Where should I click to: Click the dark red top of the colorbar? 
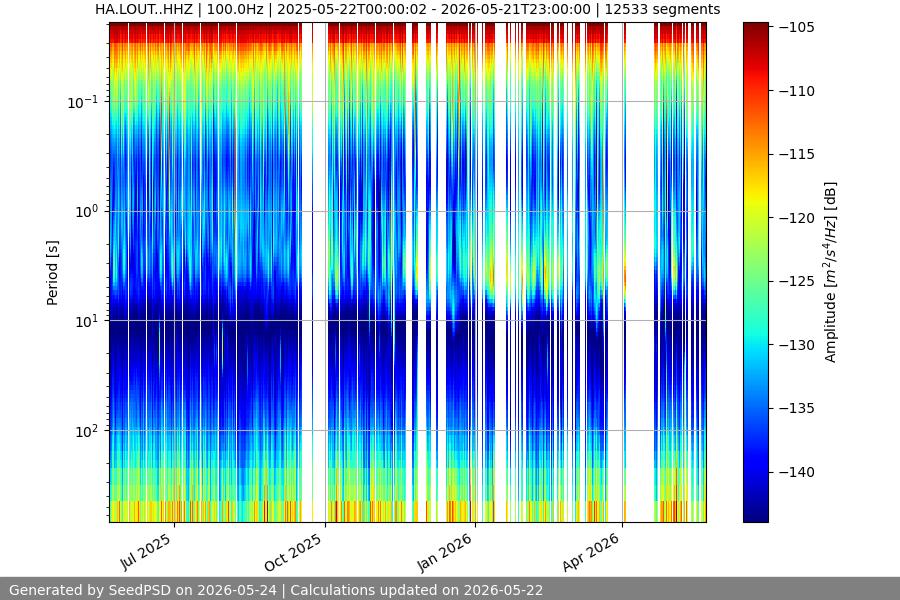(x=755, y=29)
